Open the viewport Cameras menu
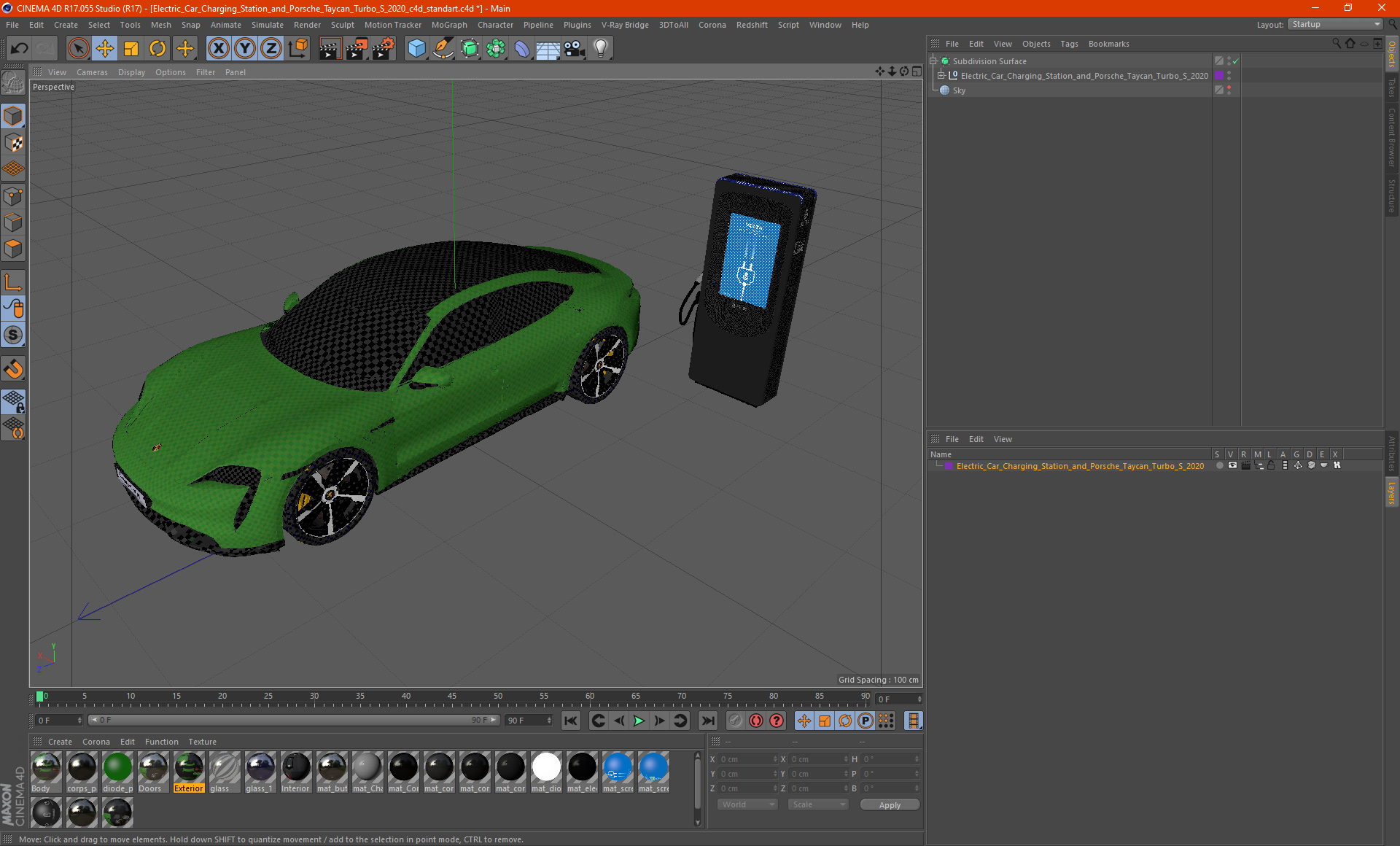The image size is (1400, 846). (92, 72)
